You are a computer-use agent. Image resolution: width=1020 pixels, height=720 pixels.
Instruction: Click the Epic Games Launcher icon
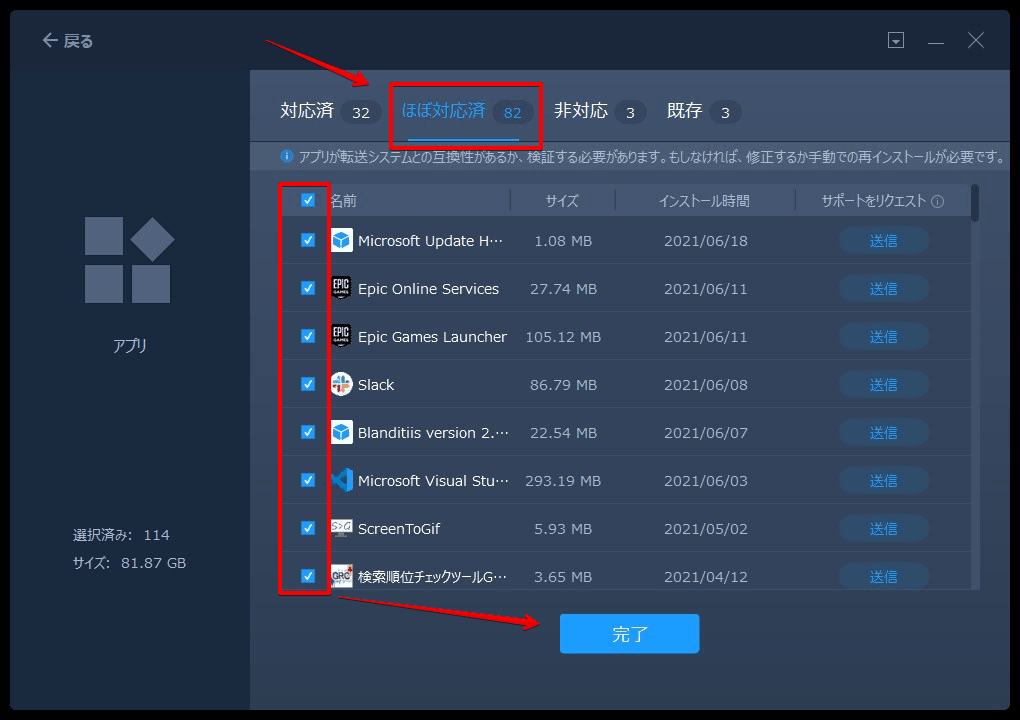[x=342, y=336]
